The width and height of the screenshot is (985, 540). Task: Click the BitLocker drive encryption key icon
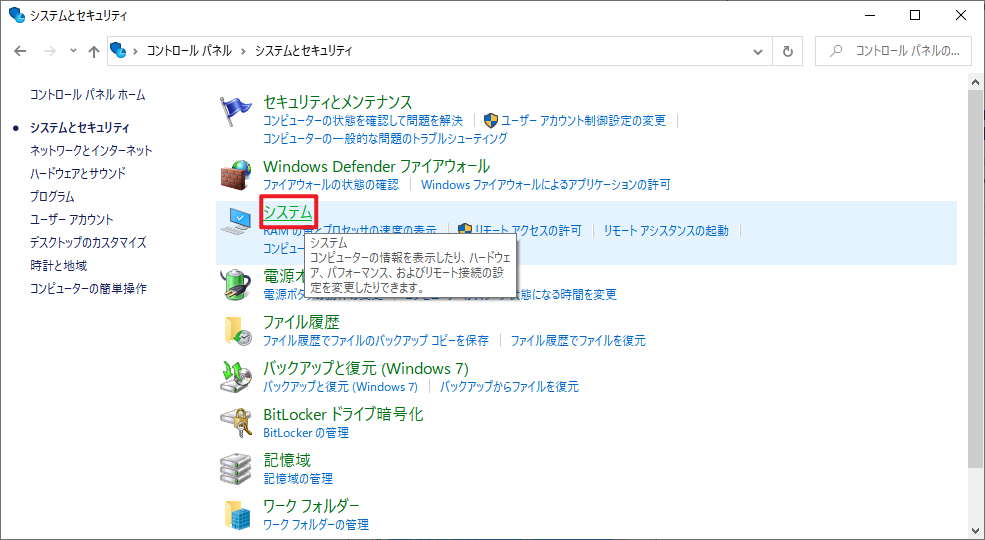(236, 423)
